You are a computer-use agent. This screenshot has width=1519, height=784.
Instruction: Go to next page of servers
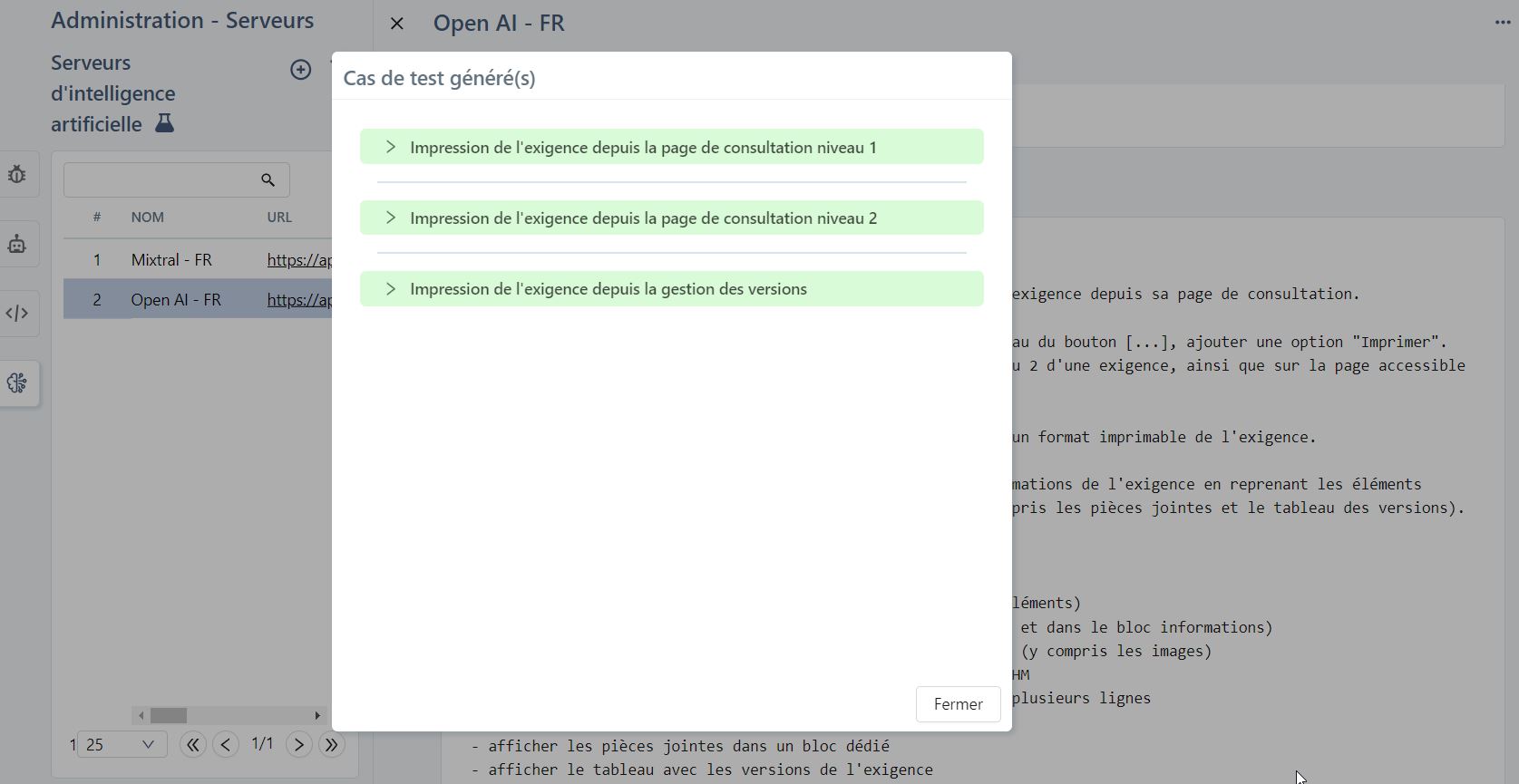tap(298, 745)
